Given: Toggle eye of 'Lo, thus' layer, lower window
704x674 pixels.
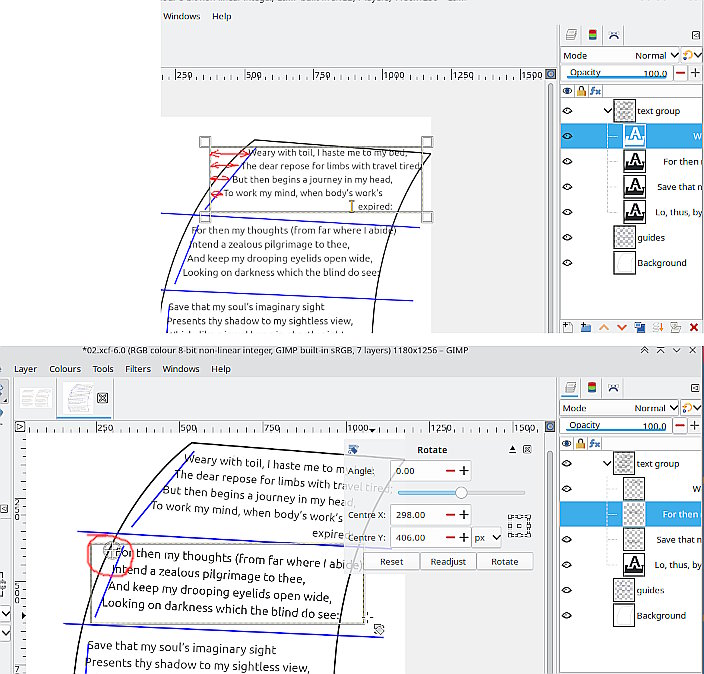Looking at the screenshot, I should (x=567, y=565).
